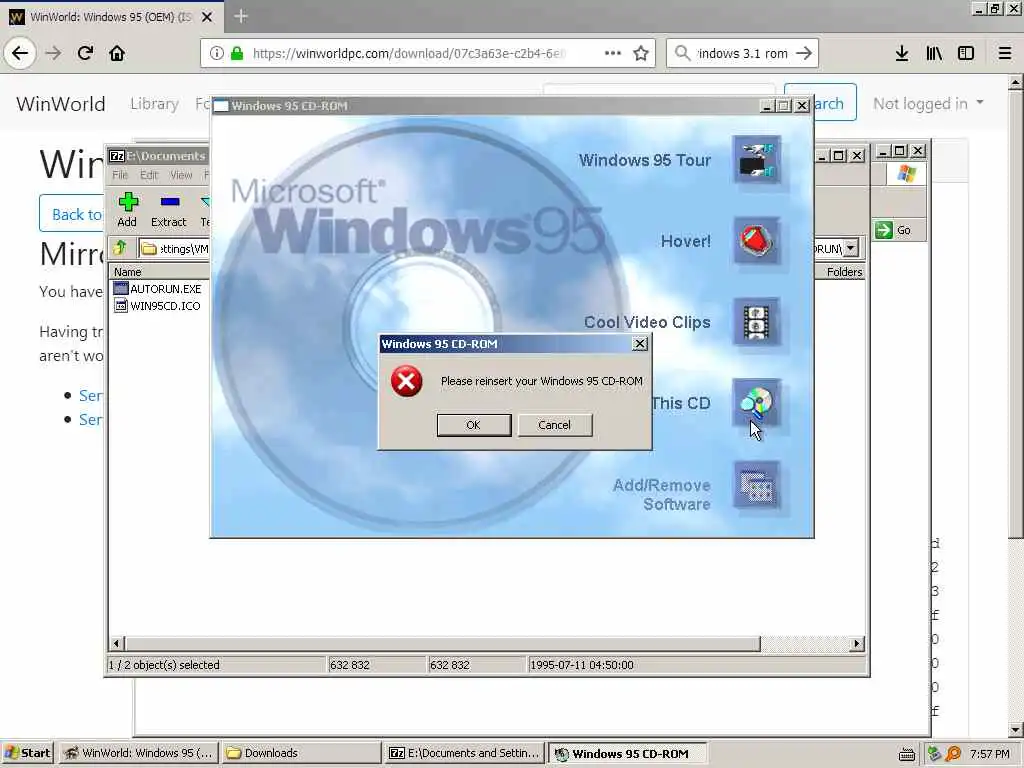Bookmark this page with the star icon
This screenshot has width=1024, height=768.
(x=641, y=53)
